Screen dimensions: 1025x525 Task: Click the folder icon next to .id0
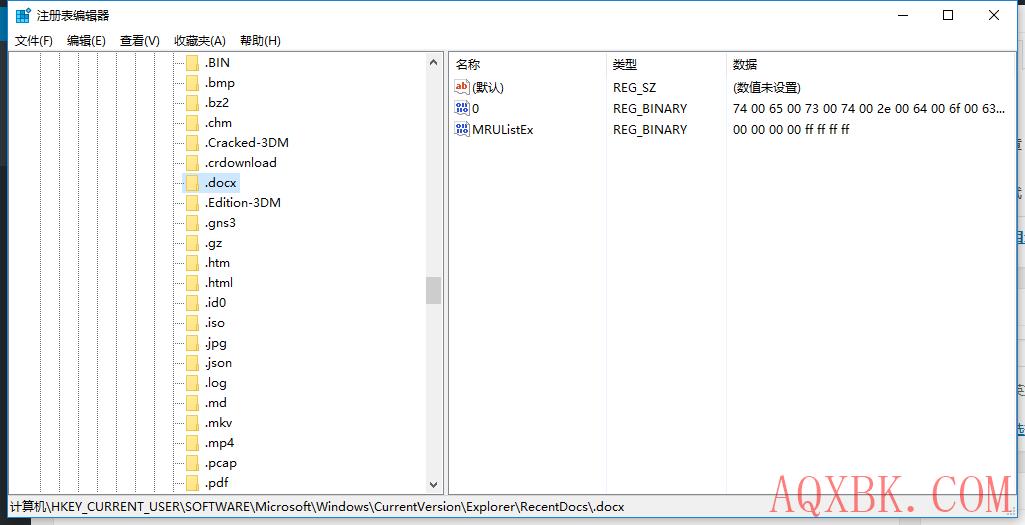192,303
